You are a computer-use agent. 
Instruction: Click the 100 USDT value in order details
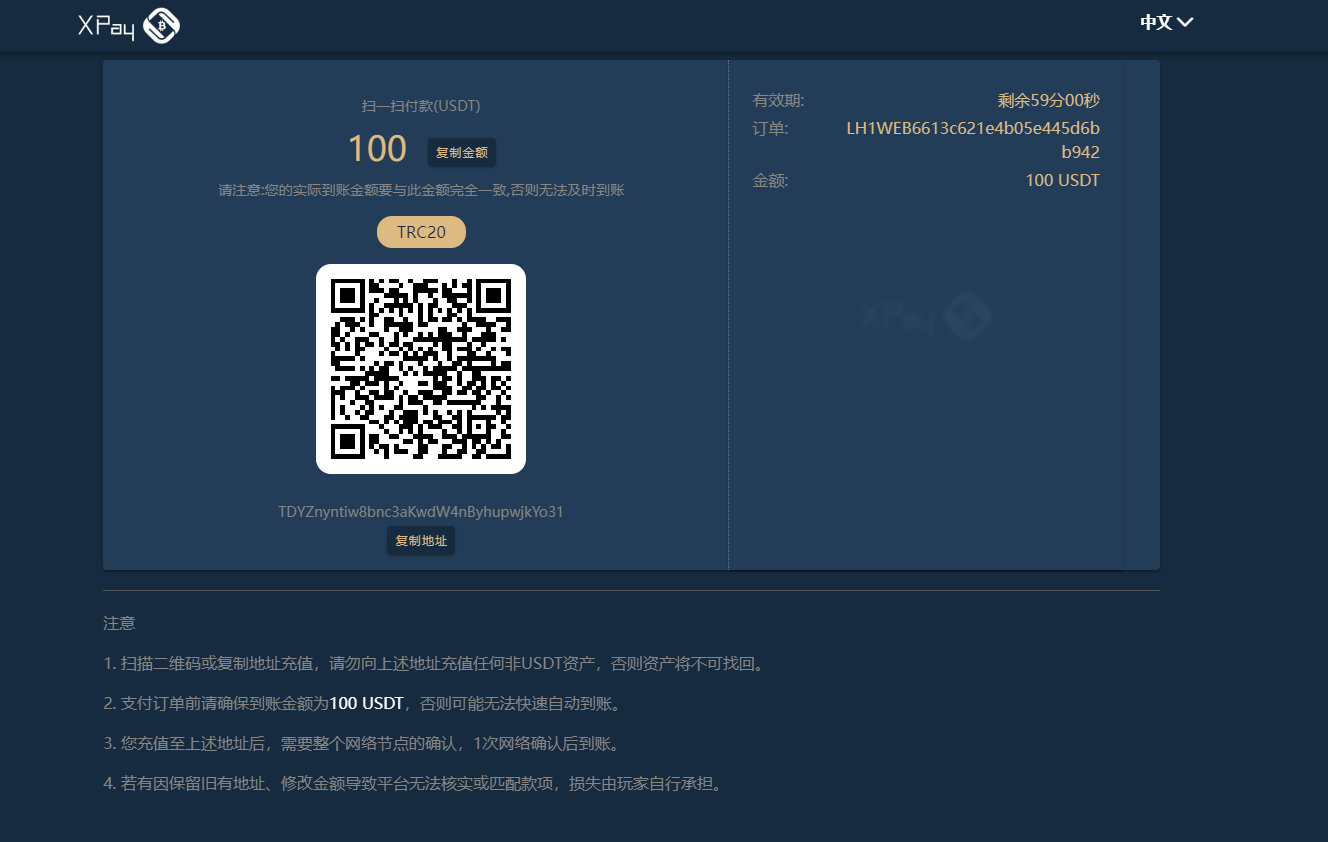click(1062, 181)
